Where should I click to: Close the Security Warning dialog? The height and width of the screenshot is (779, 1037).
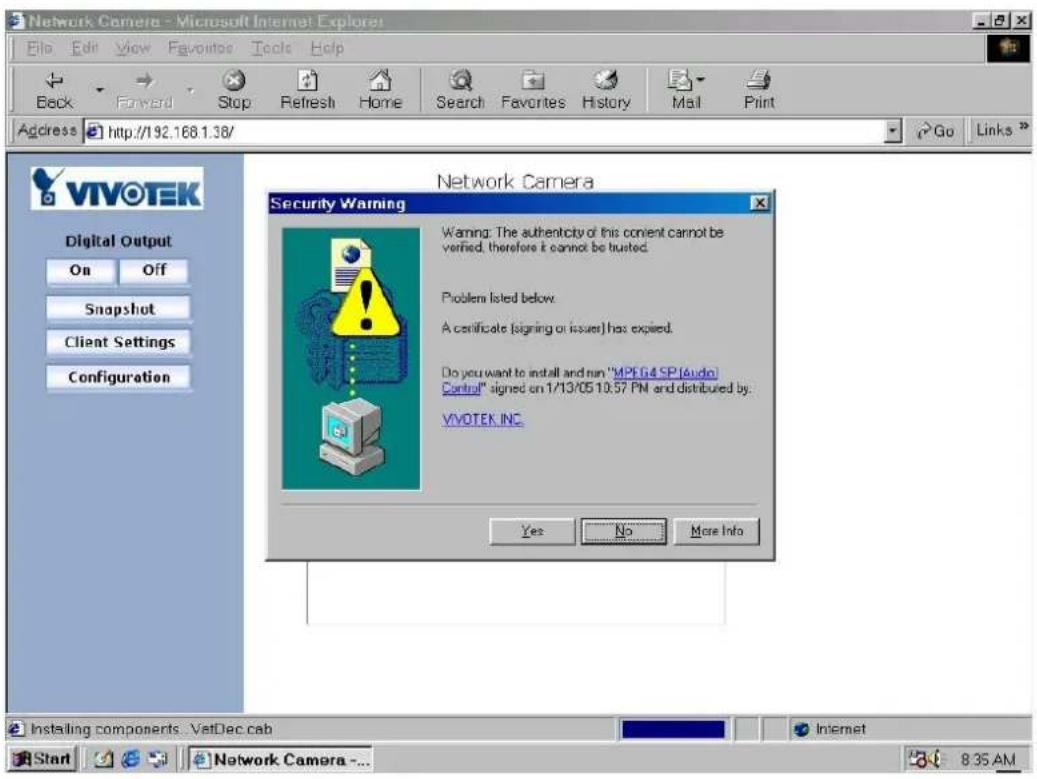760,203
